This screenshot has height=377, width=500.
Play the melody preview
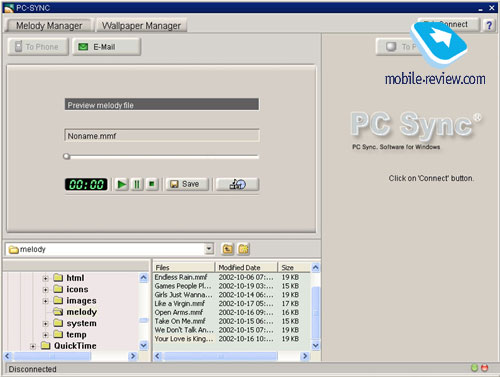tap(122, 184)
